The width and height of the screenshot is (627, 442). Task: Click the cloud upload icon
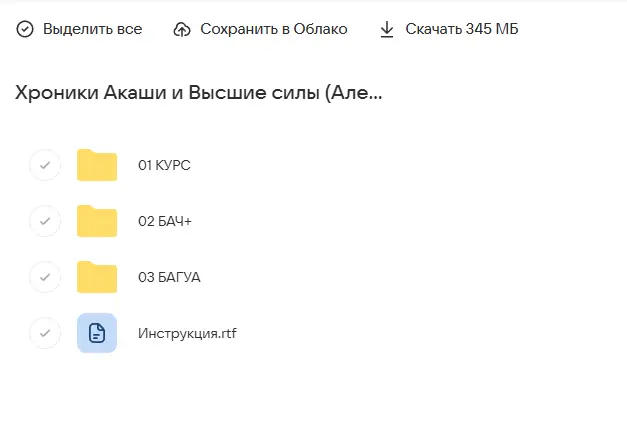(x=182, y=29)
